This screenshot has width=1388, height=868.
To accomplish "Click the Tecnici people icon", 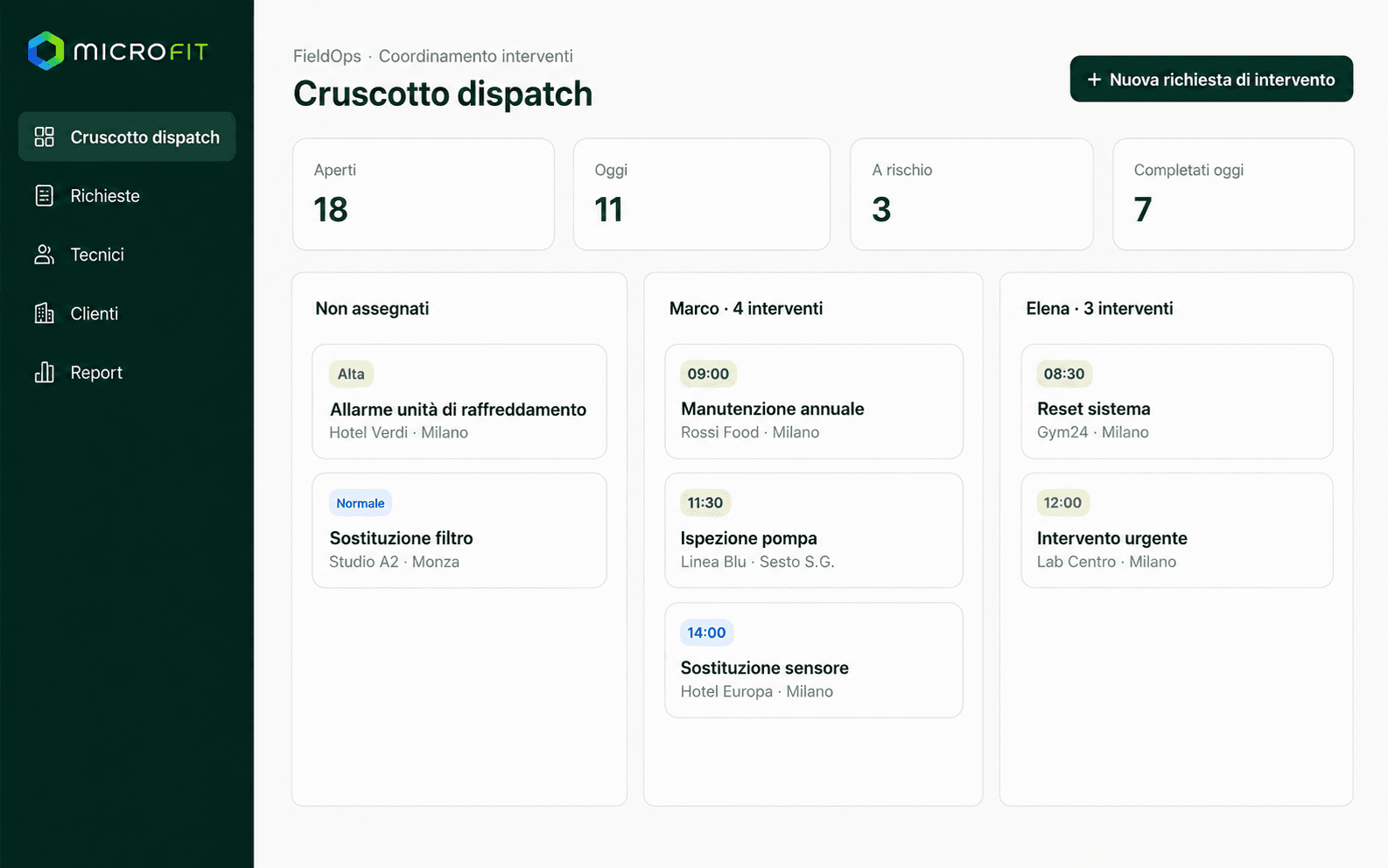I will [x=44, y=255].
